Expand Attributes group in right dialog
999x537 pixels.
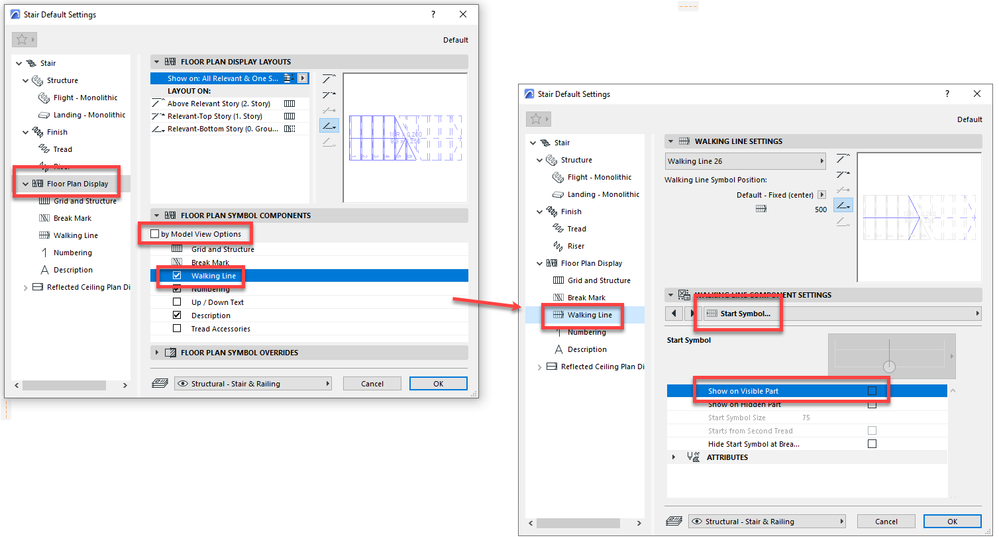673,457
